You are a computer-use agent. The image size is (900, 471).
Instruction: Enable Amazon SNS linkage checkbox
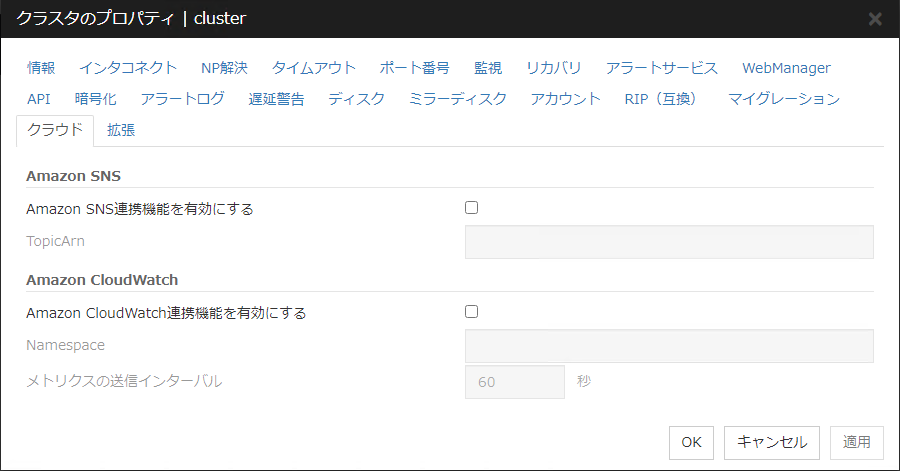[x=472, y=208]
